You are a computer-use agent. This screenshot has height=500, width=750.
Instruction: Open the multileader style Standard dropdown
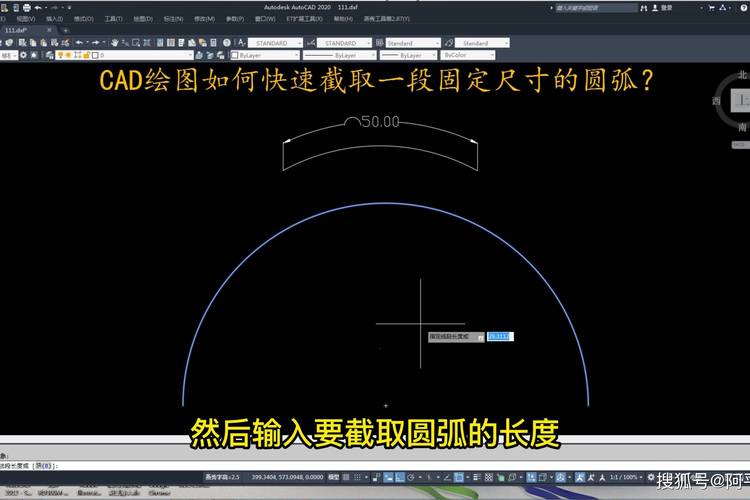pyautogui.click(x=482, y=43)
